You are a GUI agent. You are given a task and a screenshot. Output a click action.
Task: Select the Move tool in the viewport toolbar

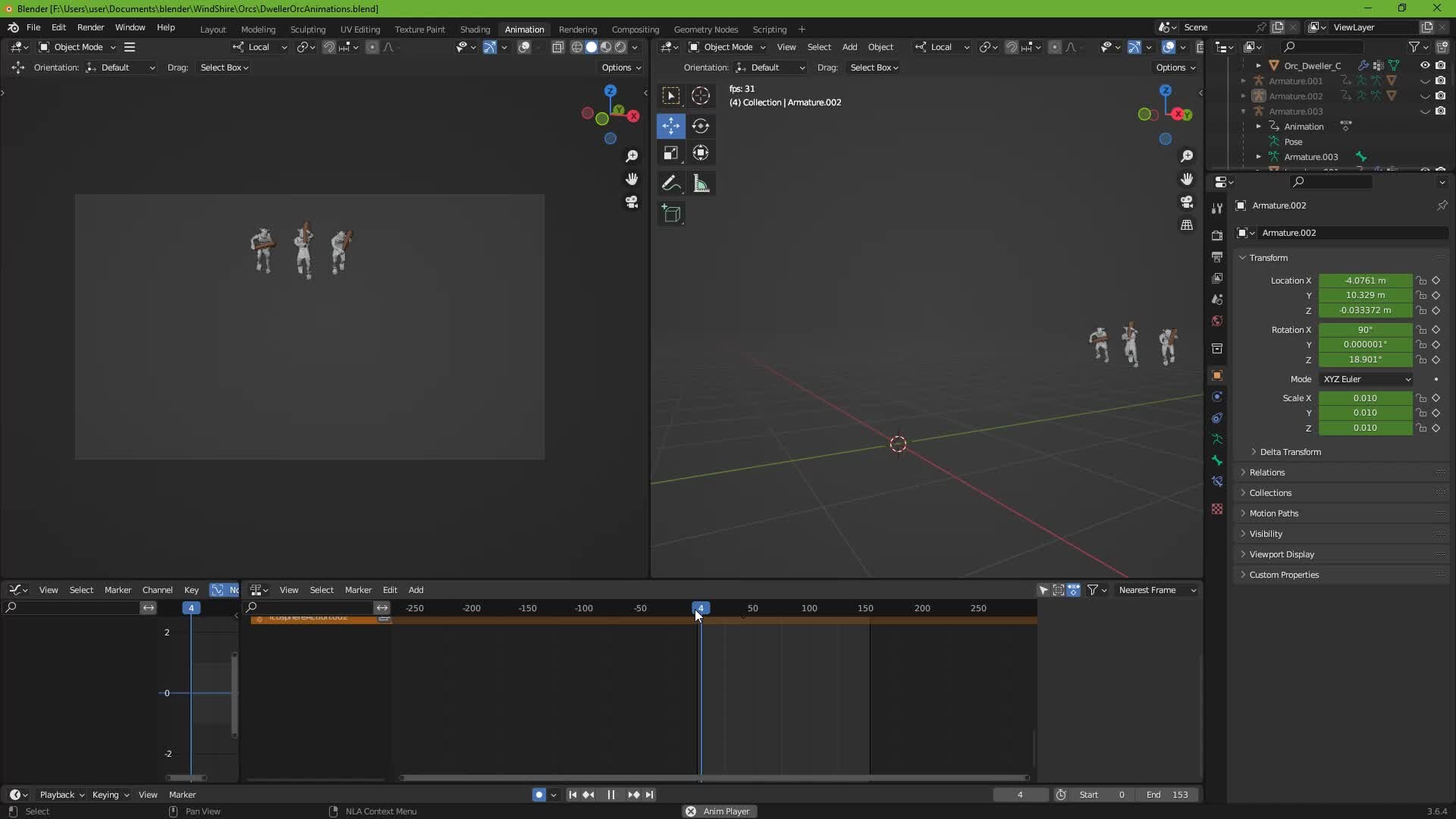pos(671,126)
